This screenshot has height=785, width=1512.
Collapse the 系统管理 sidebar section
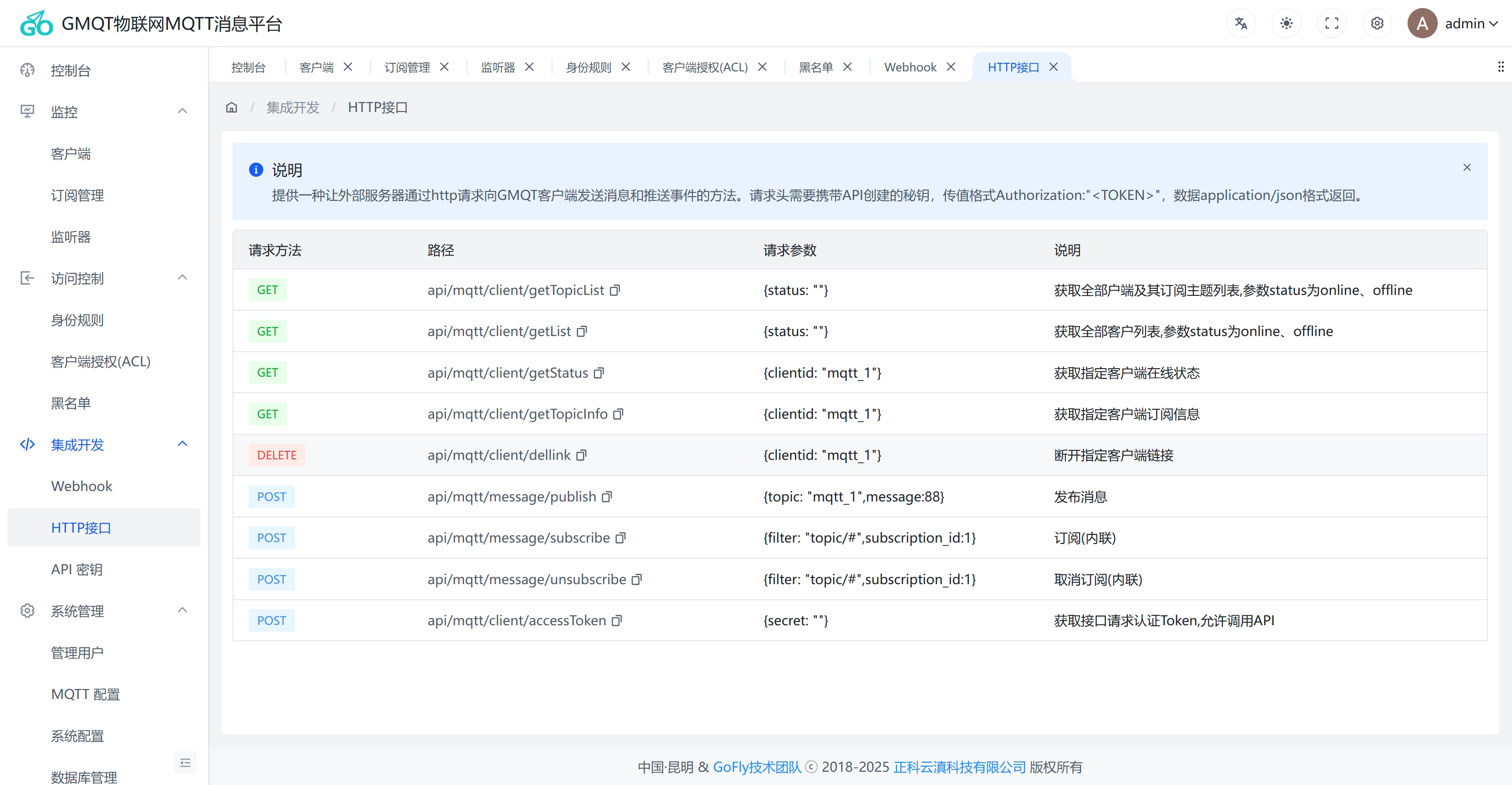click(182, 610)
